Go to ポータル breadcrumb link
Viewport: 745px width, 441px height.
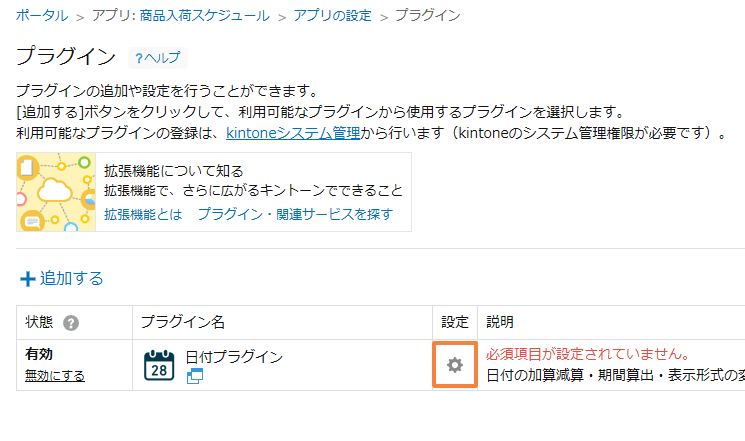(42, 16)
